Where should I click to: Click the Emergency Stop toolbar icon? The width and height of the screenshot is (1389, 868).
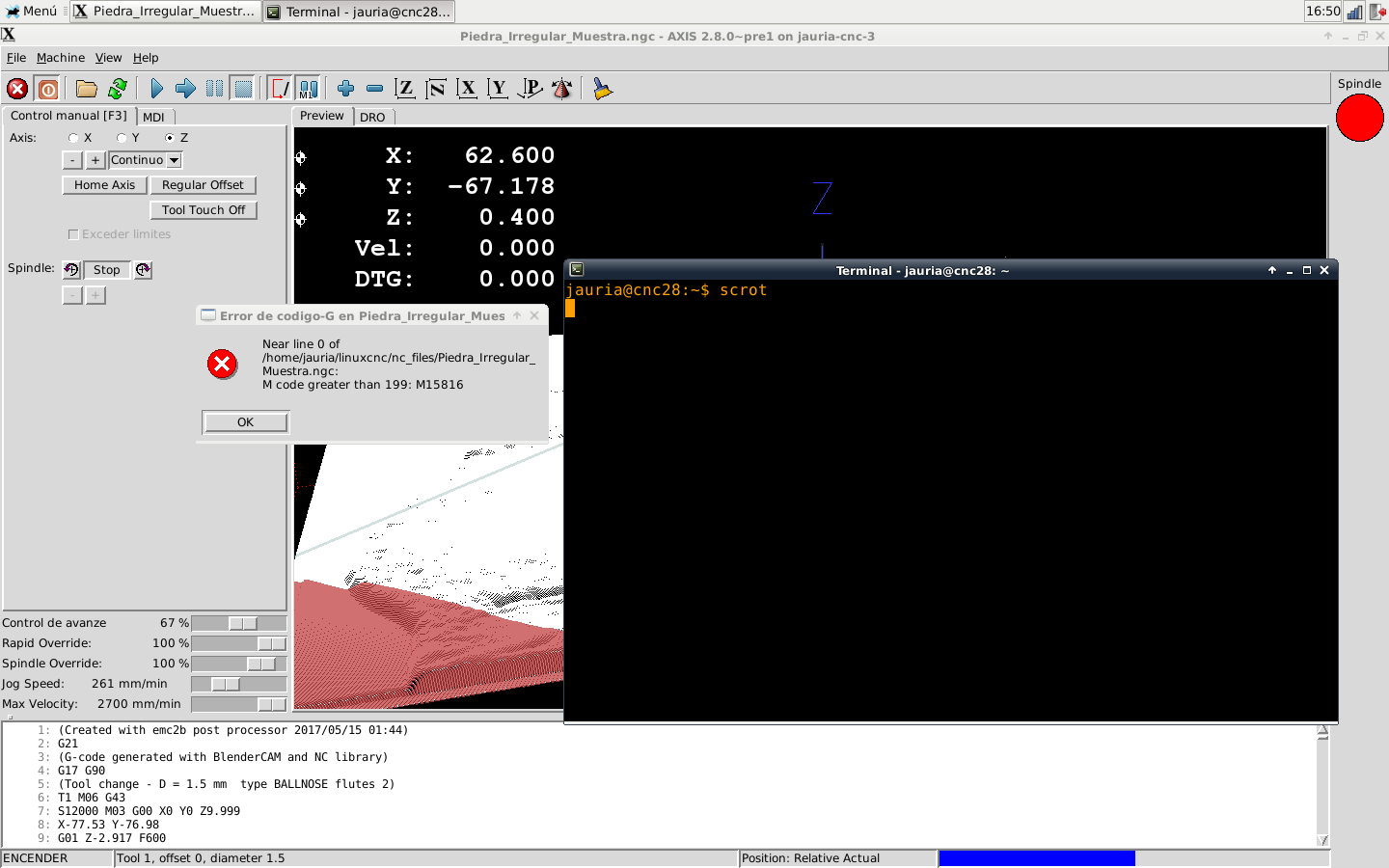point(17,89)
